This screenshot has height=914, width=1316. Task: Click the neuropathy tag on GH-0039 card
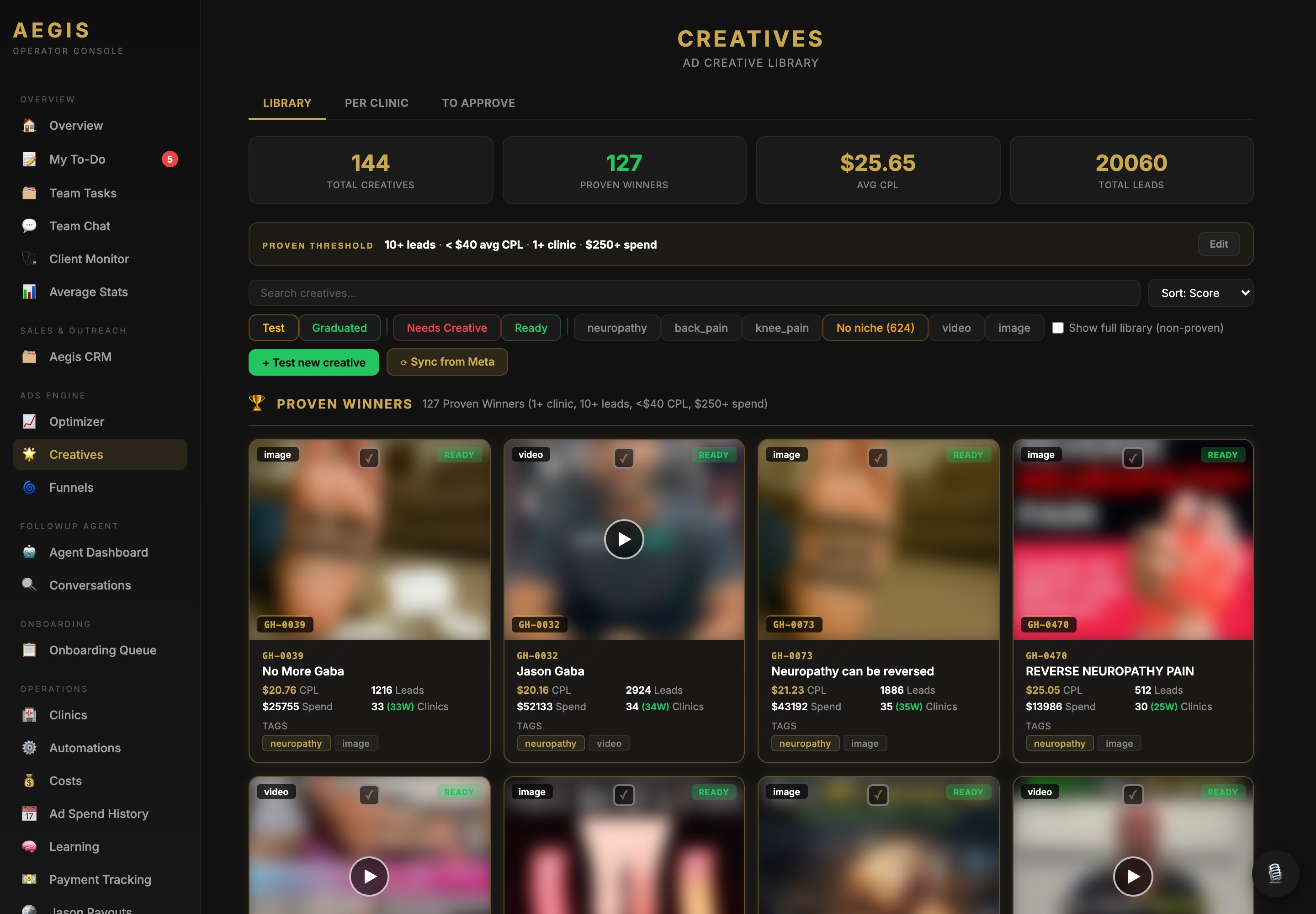[296, 744]
